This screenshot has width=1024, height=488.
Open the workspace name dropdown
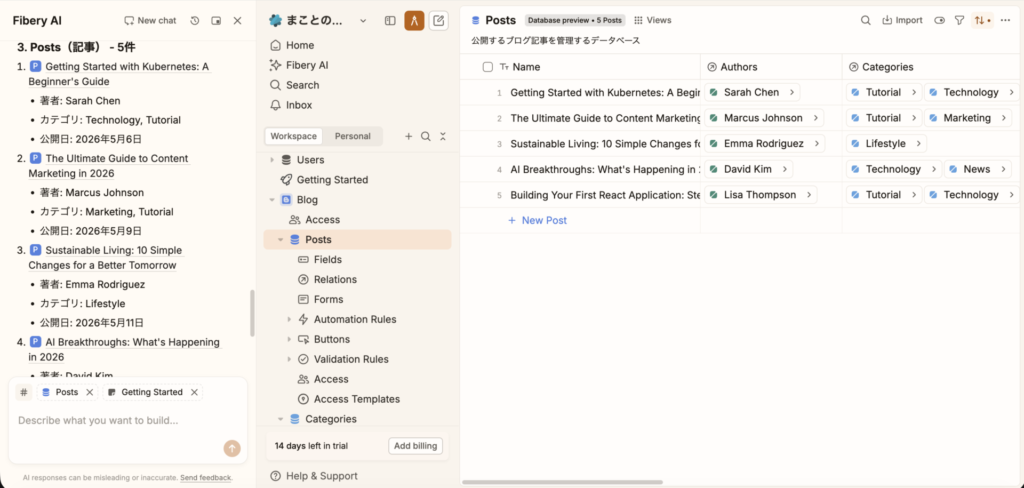363,21
